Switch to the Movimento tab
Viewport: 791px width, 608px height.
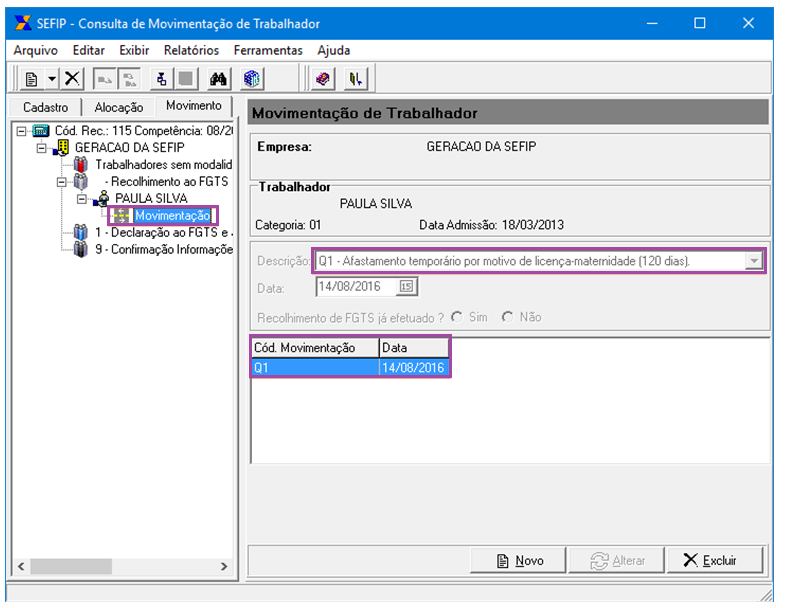[x=194, y=105]
